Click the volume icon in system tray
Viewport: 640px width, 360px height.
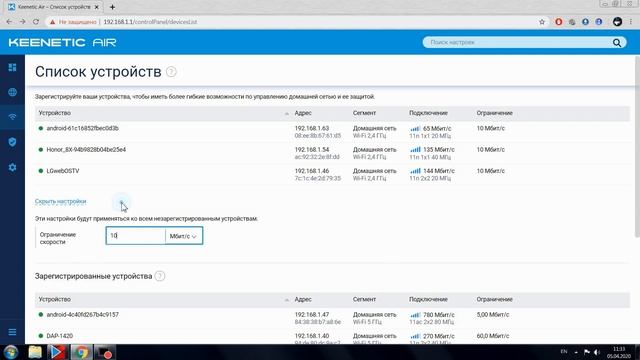tap(597, 352)
